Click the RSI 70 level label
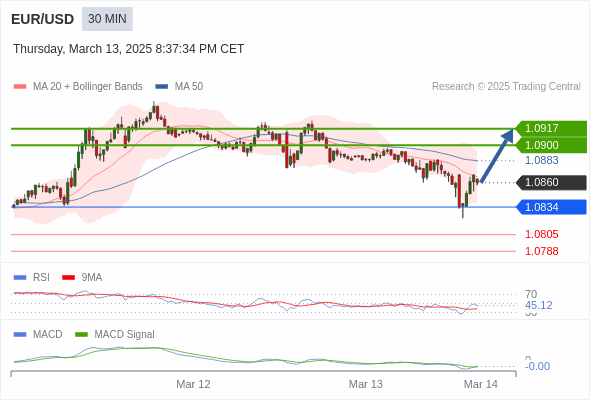Screen dimensions: 590x400 [531, 294]
